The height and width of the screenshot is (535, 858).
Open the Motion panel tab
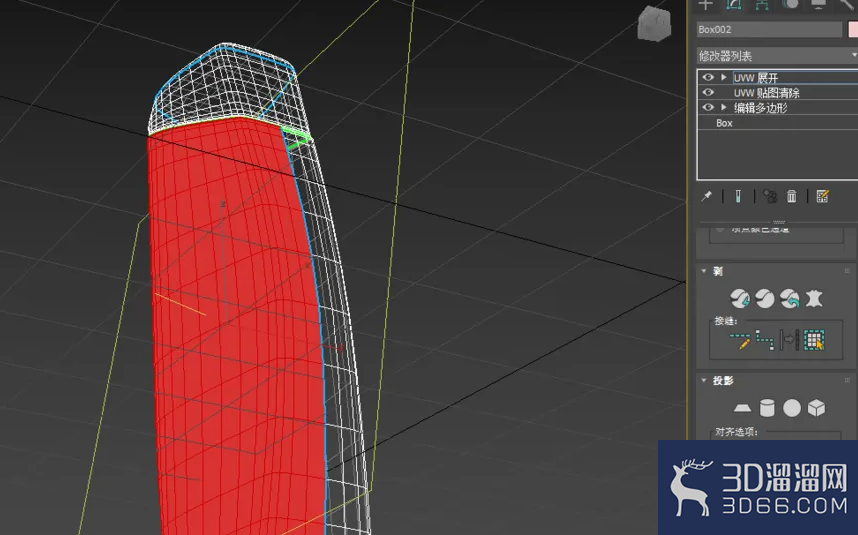[790, 5]
